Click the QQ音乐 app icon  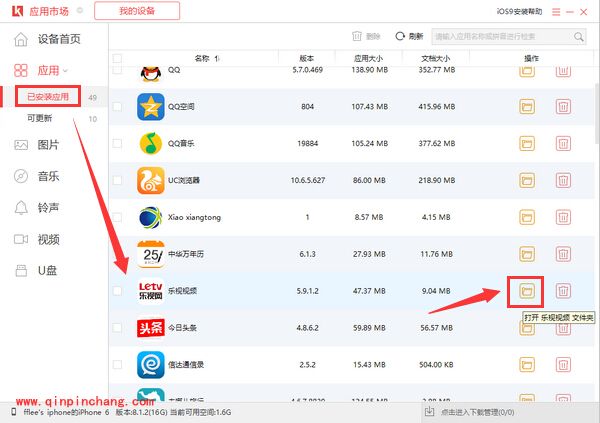pos(151,144)
